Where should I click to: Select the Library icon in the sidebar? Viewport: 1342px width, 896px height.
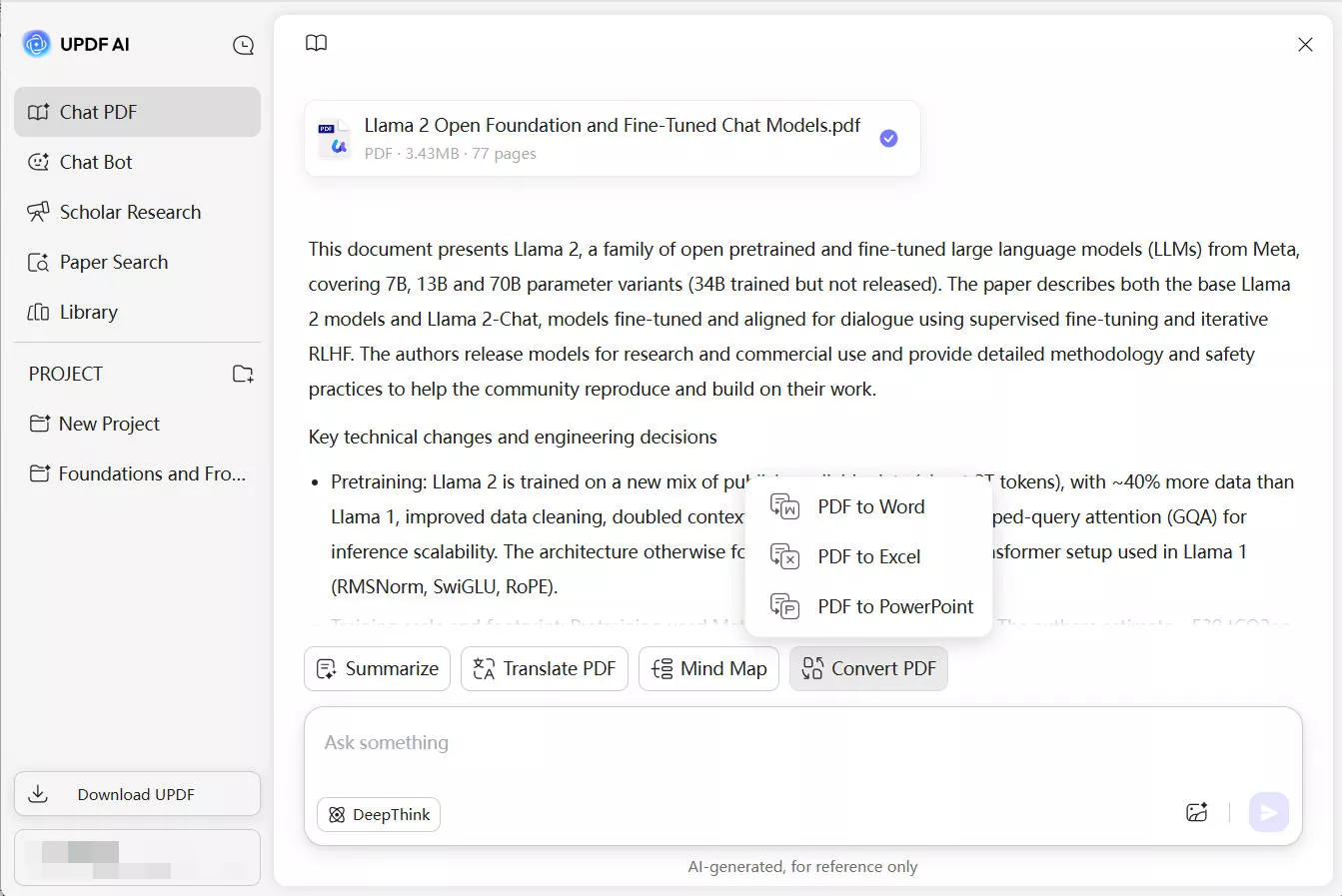point(37,312)
